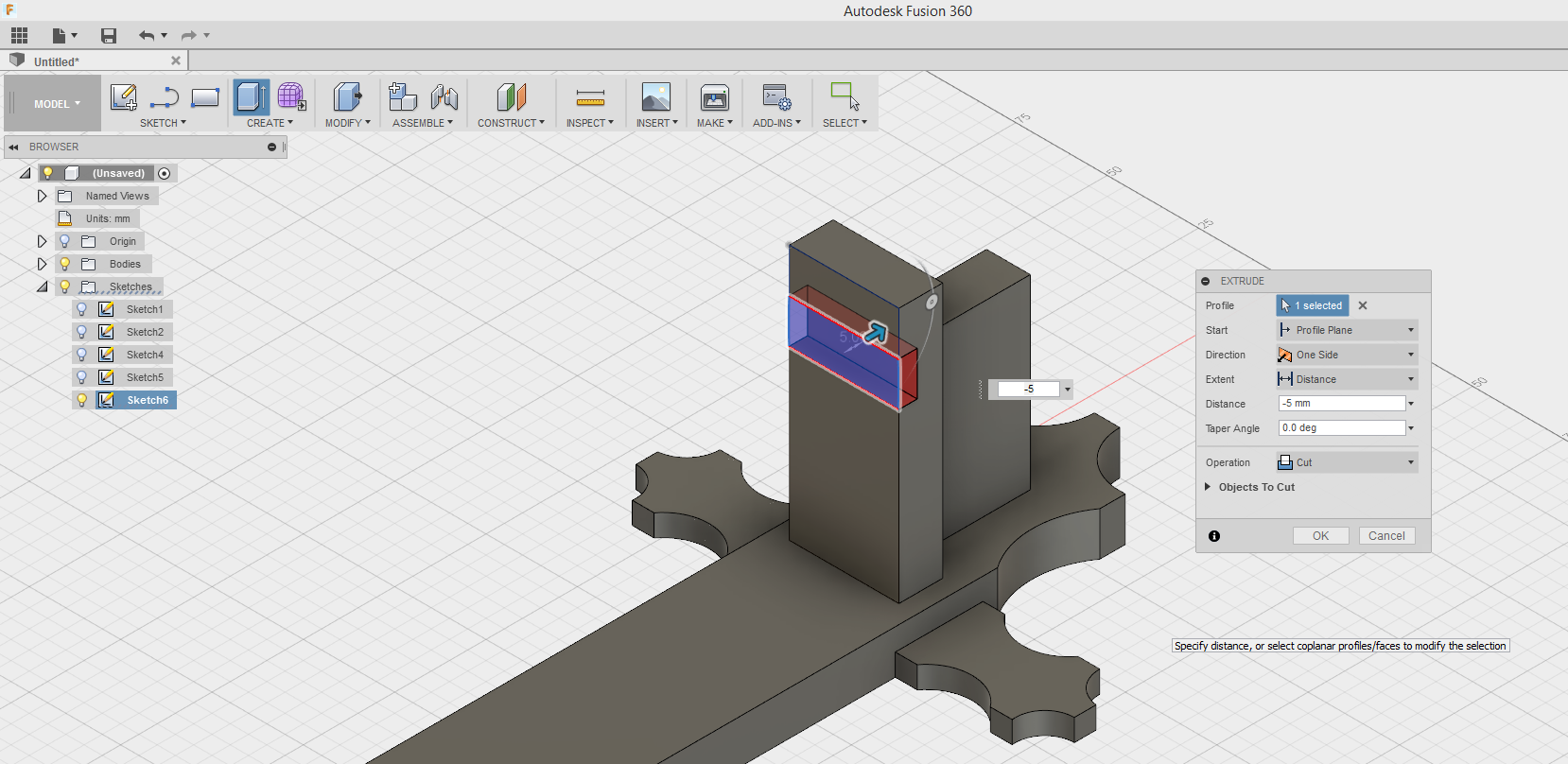Click the Undo arrow icon
This screenshot has height=764, width=1568.
(147, 36)
